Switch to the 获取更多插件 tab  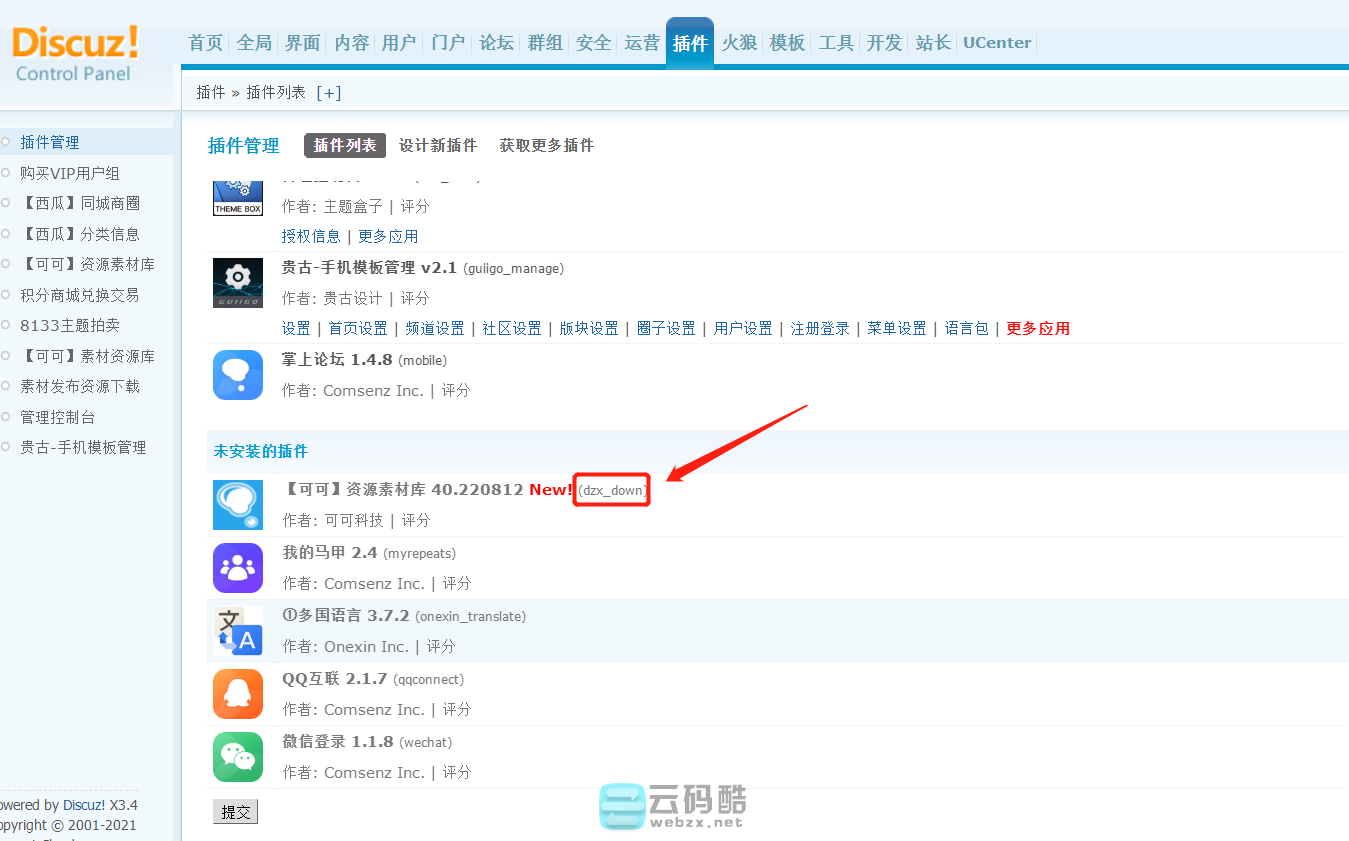coord(547,146)
